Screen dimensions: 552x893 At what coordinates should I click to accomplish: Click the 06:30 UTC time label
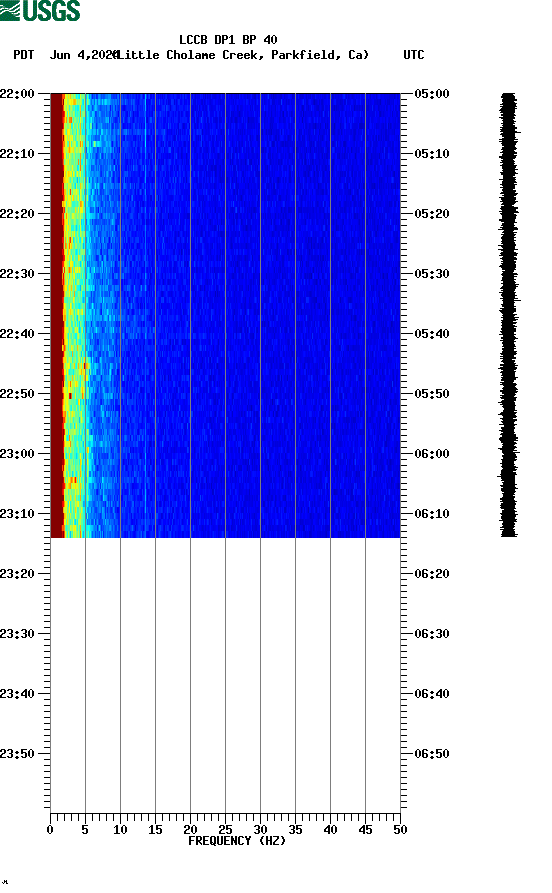[x=432, y=634]
